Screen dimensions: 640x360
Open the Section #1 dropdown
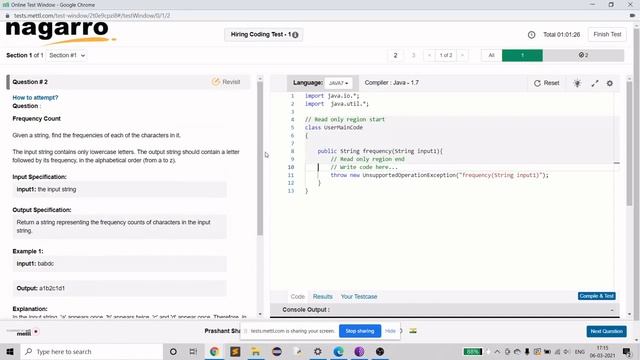click(x=67, y=55)
